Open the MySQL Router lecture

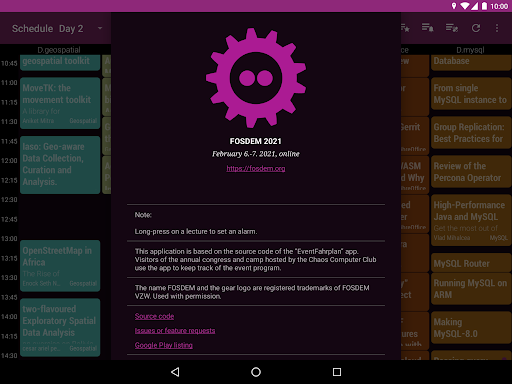[x=471, y=262]
